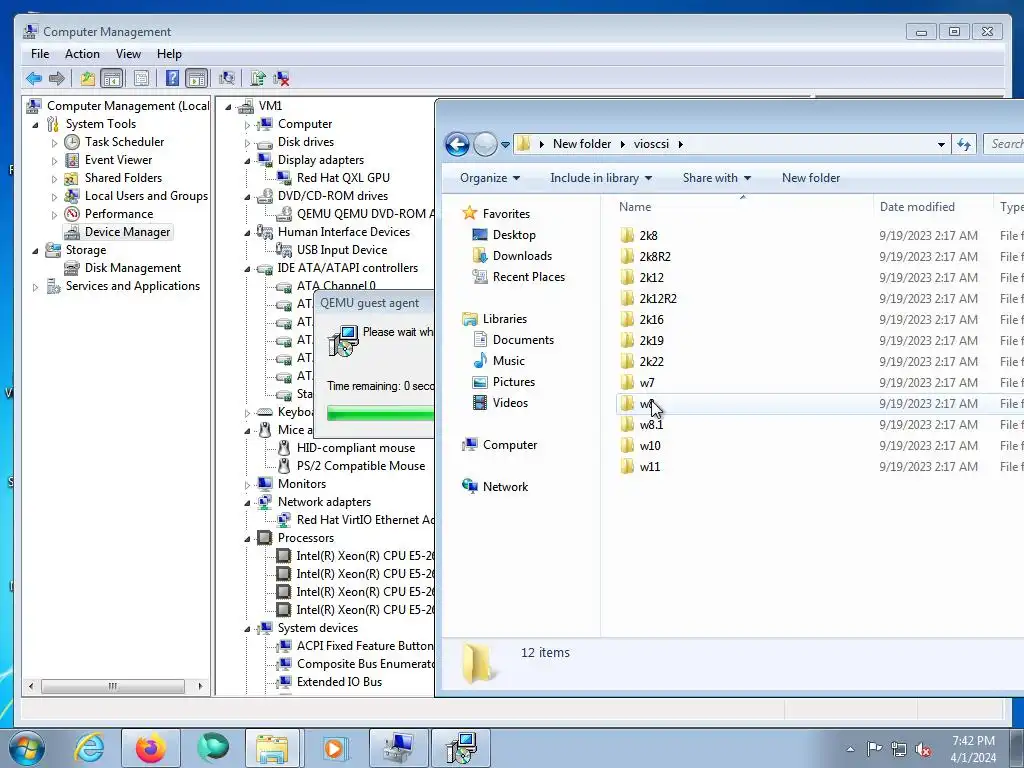The image size is (1024, 768).
Task: Click the Back arrow in Computer Management toolbar
Action: [34, 79]
